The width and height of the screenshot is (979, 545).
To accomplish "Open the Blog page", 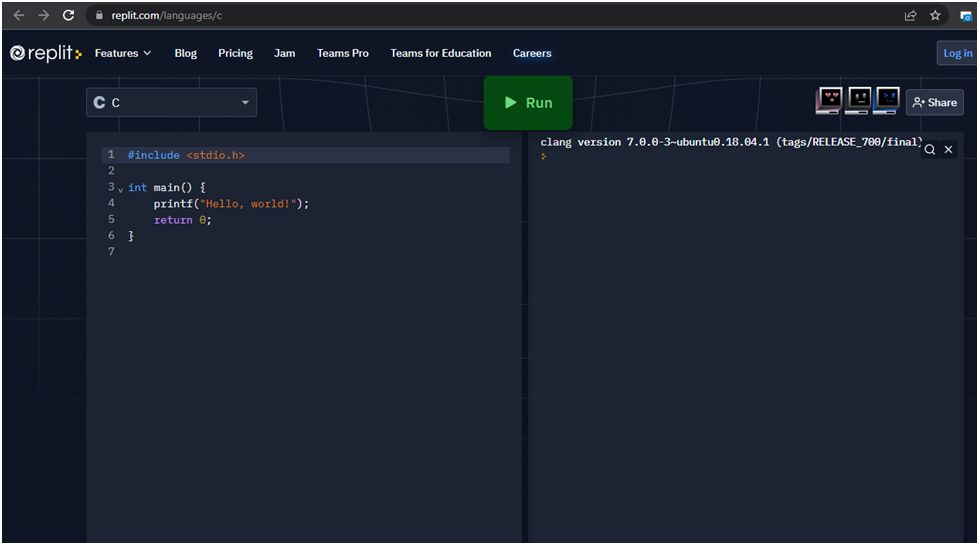I will (185, 53).
